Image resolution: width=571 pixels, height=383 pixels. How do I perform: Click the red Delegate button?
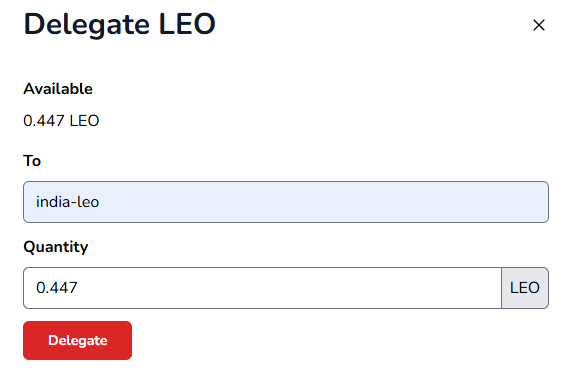point(77,340)
